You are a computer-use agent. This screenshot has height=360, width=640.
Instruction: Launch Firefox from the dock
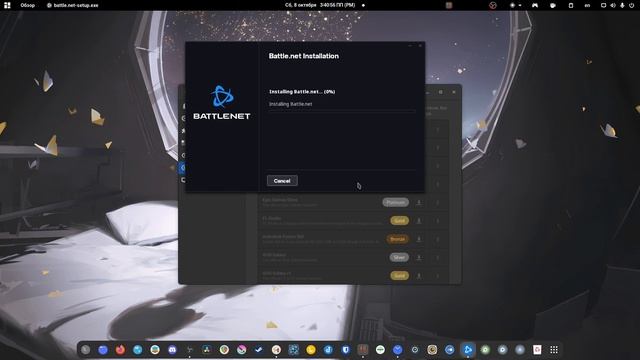[120, 350]
